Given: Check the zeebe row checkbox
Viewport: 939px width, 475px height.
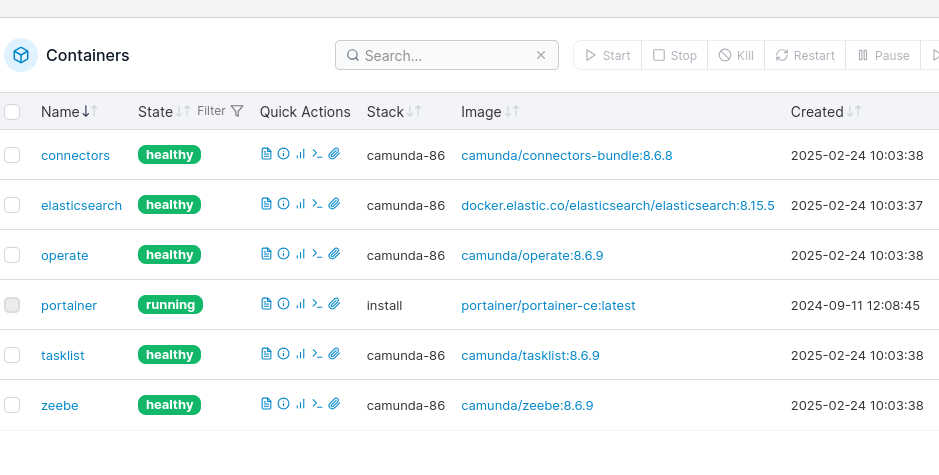Looking at the screenshot, I should [x=12, y=405].
